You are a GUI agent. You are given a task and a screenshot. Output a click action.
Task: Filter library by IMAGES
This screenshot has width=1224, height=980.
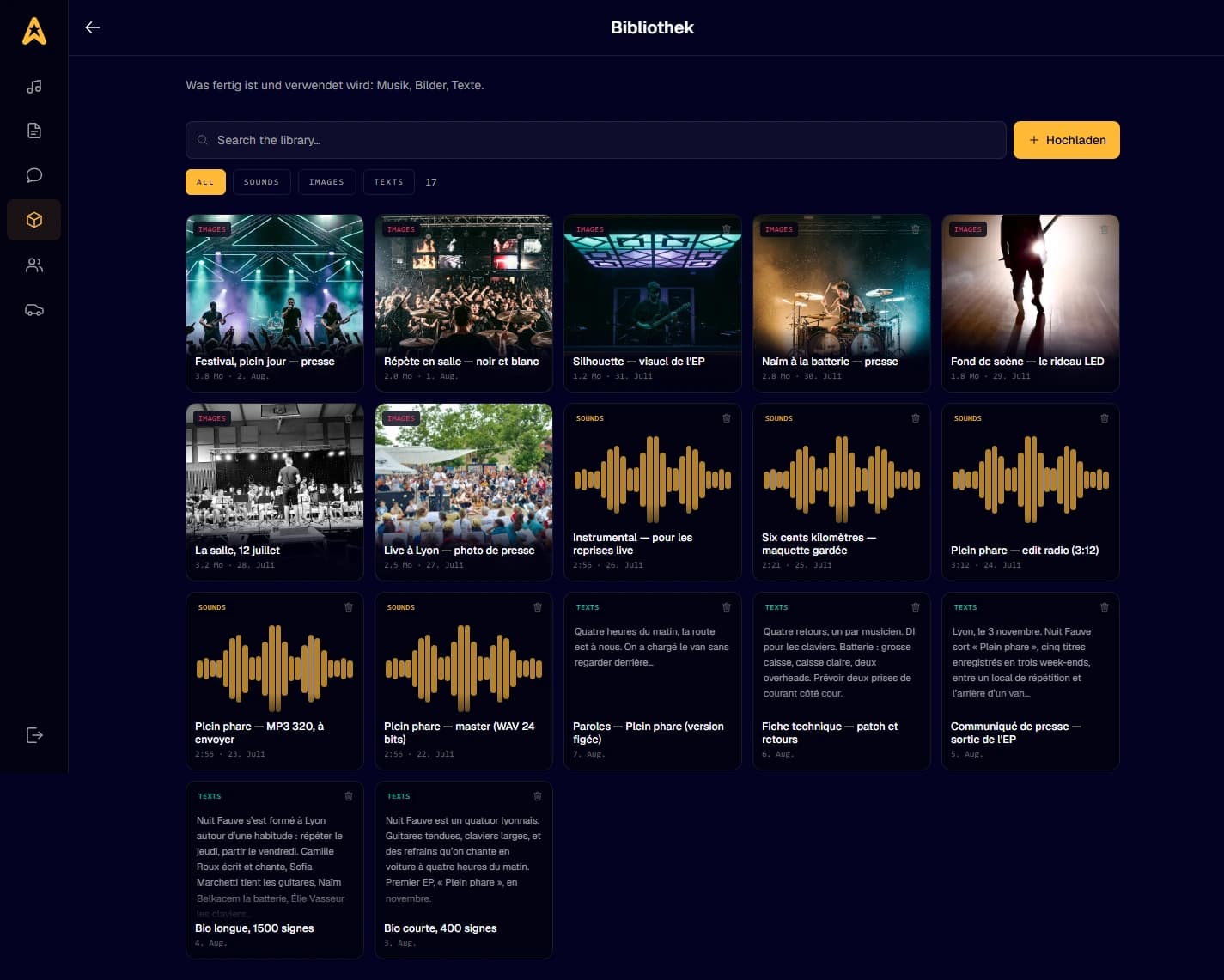pos(326,182)
